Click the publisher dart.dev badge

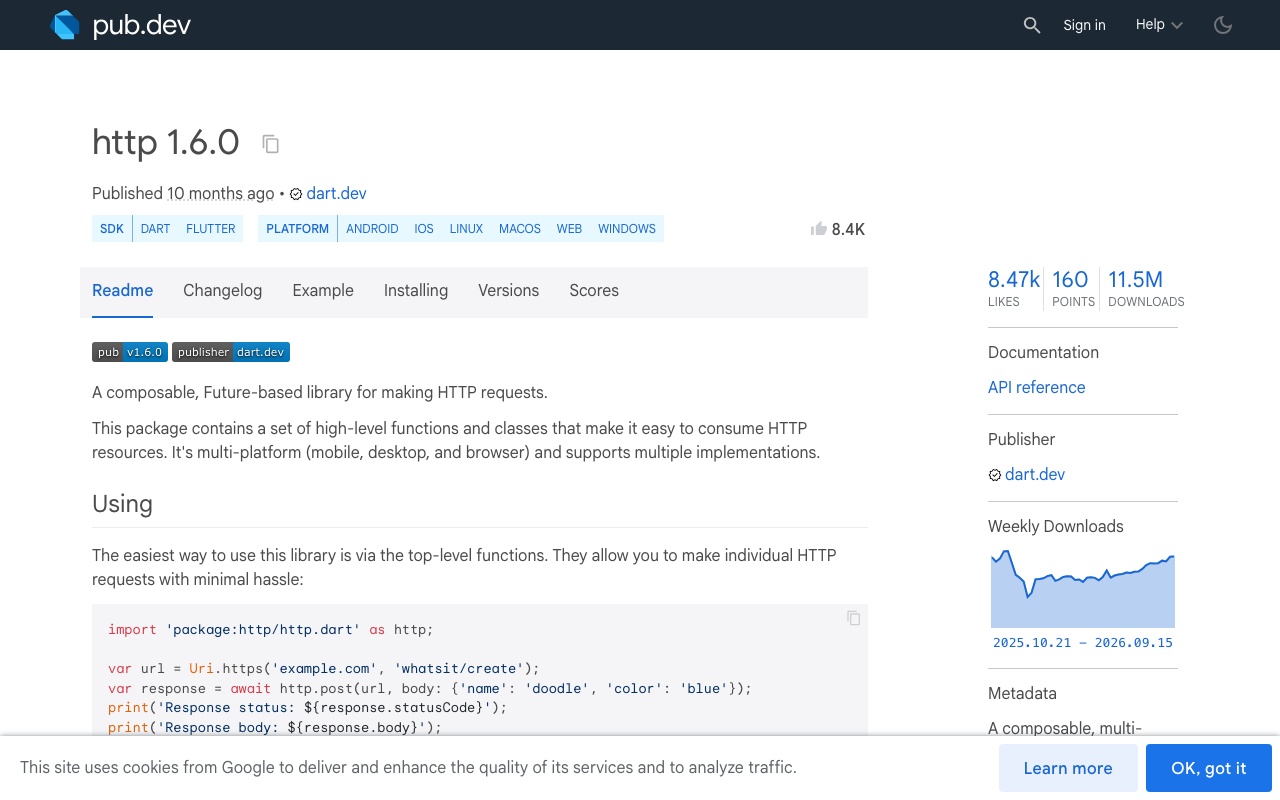click(231, 352)
